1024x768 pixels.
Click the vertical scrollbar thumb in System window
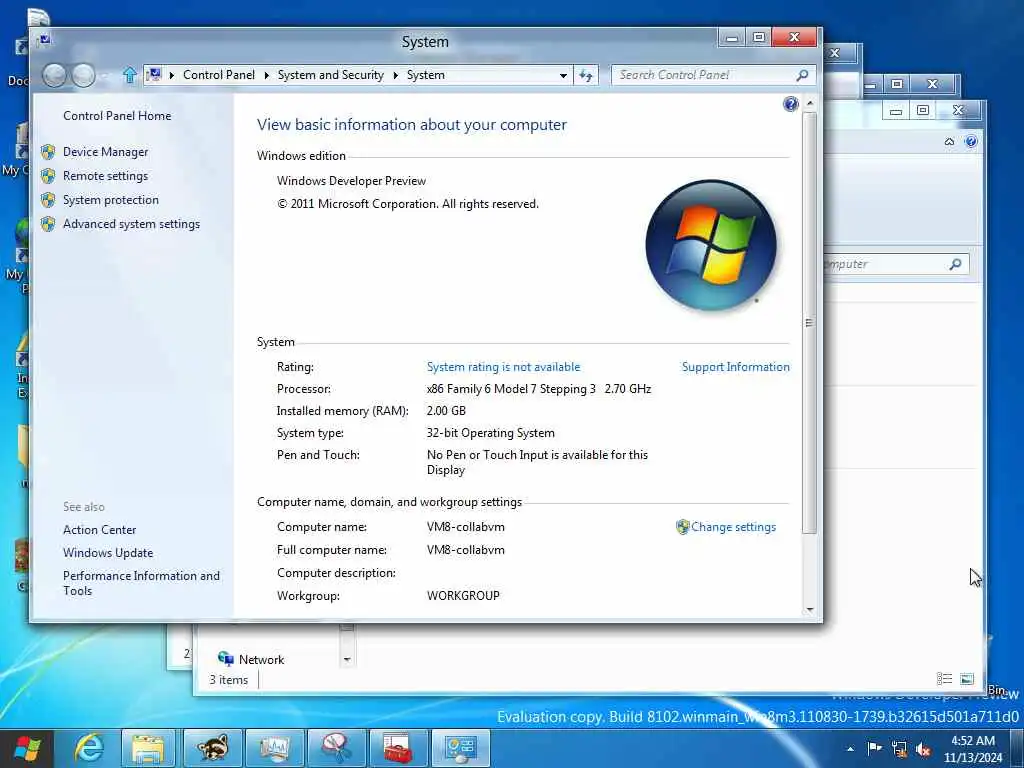point(810,323)
